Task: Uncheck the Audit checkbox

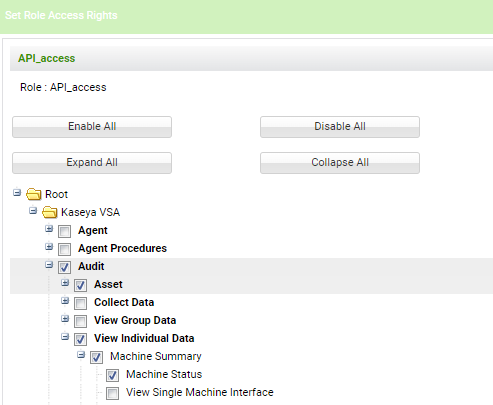Action: [x=64, y=267]
